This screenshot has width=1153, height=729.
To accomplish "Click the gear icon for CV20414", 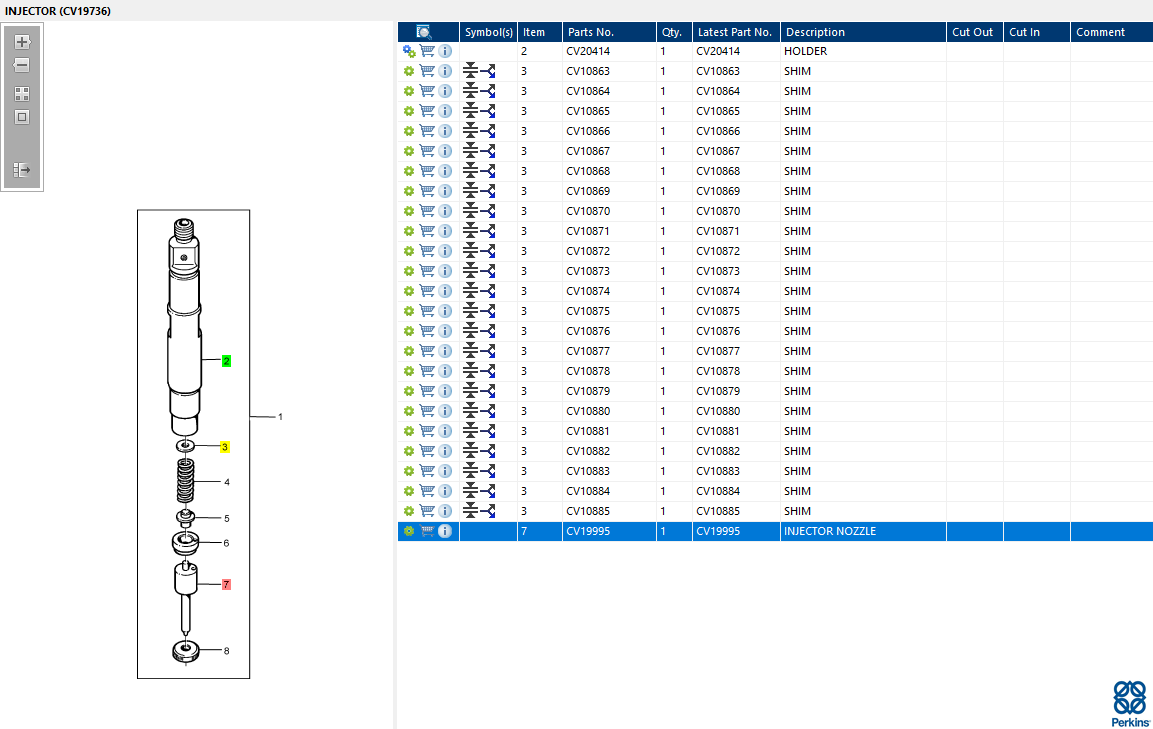I will 409,51.
